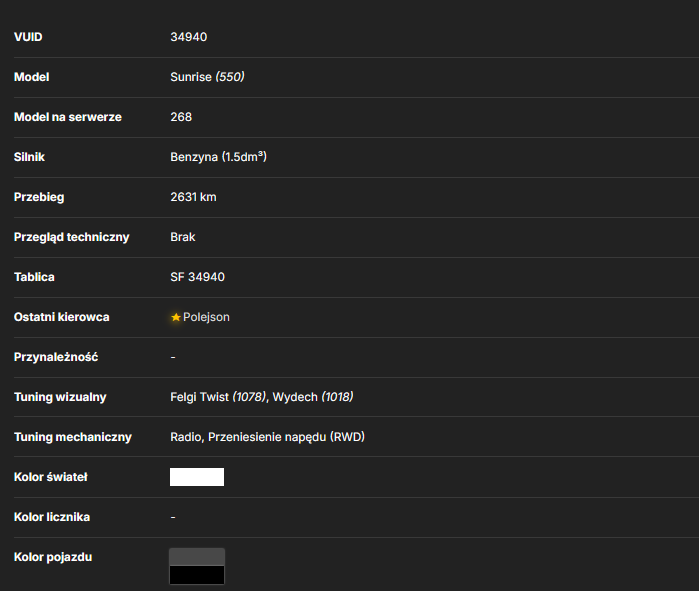Image resolution: width=699 pixels, height=591 pixels.
Task: Pick the black lower Kolor pojazdu swatch
Action: (197, 575)
